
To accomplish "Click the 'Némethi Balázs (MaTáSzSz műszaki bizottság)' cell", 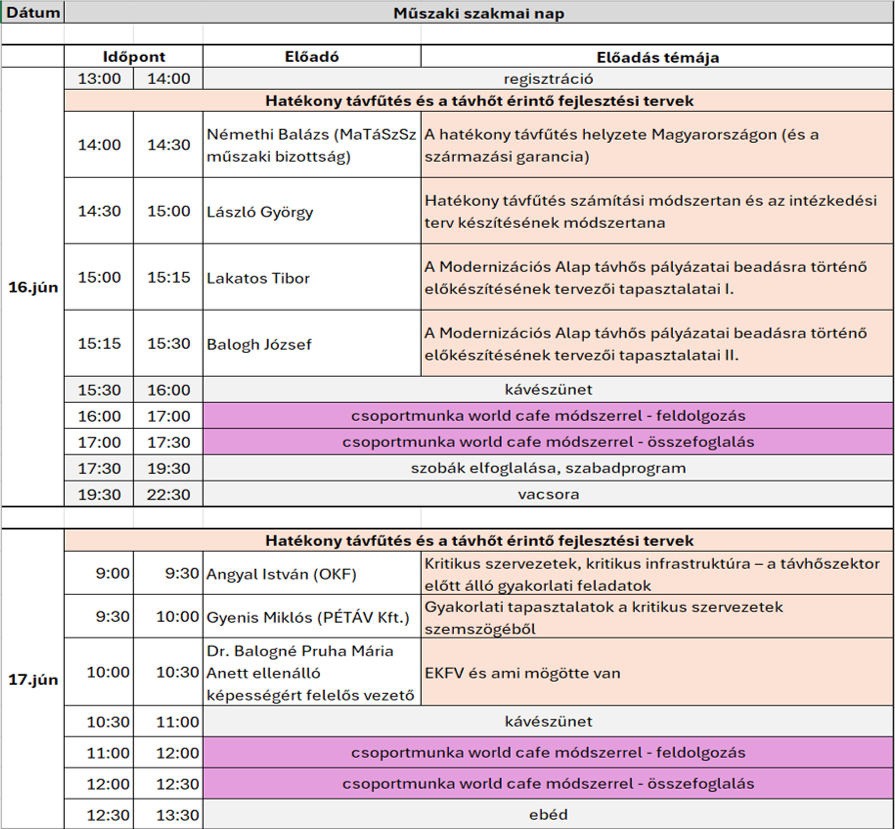I will tap(312, 145).
